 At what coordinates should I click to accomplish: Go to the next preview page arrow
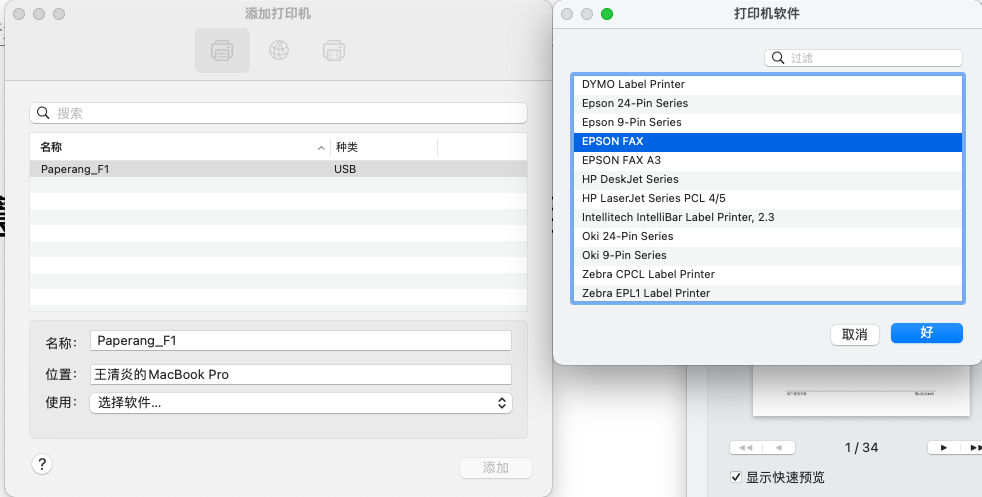(943, 447)
